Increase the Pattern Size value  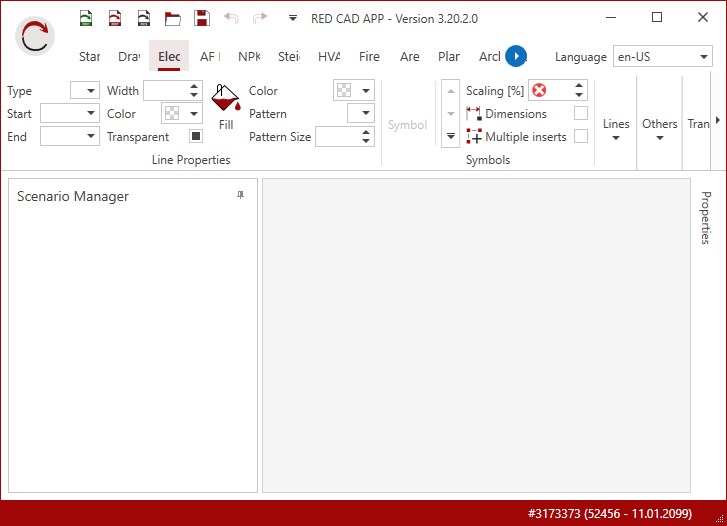[x=366, y=132]
